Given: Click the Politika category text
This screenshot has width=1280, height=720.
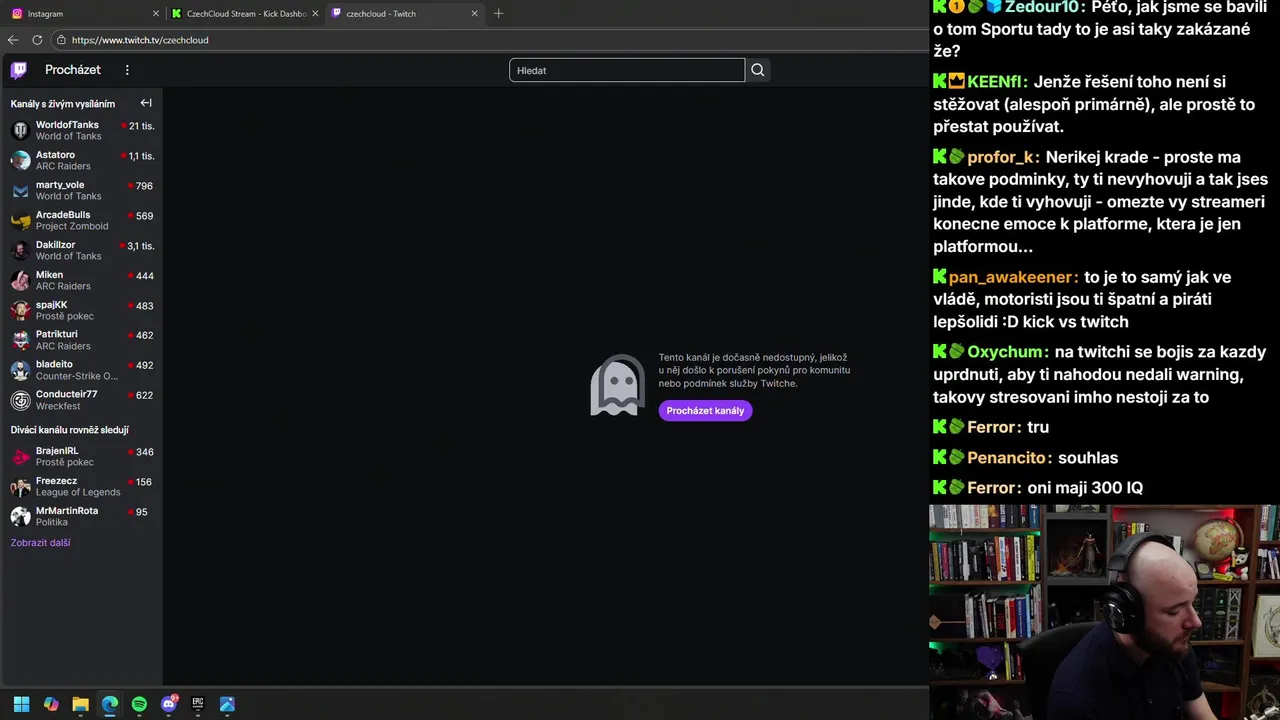Looking at the screenshot, I should 52,522.
